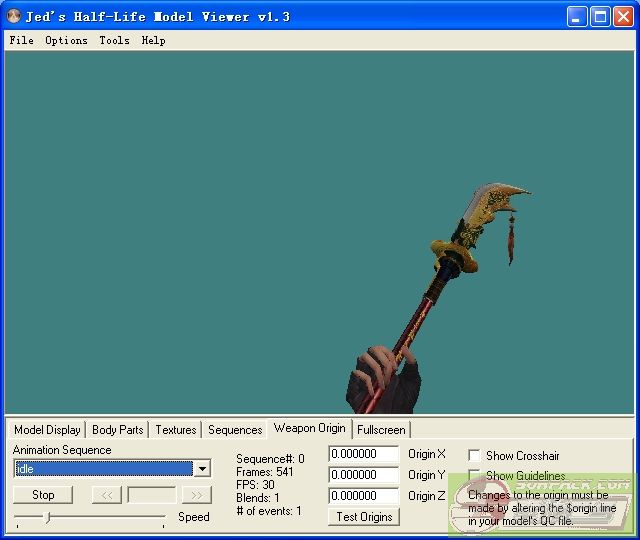The image size is (640, 540).
Task: Minimize the Model Viewer window
Action: click(578, 16)
